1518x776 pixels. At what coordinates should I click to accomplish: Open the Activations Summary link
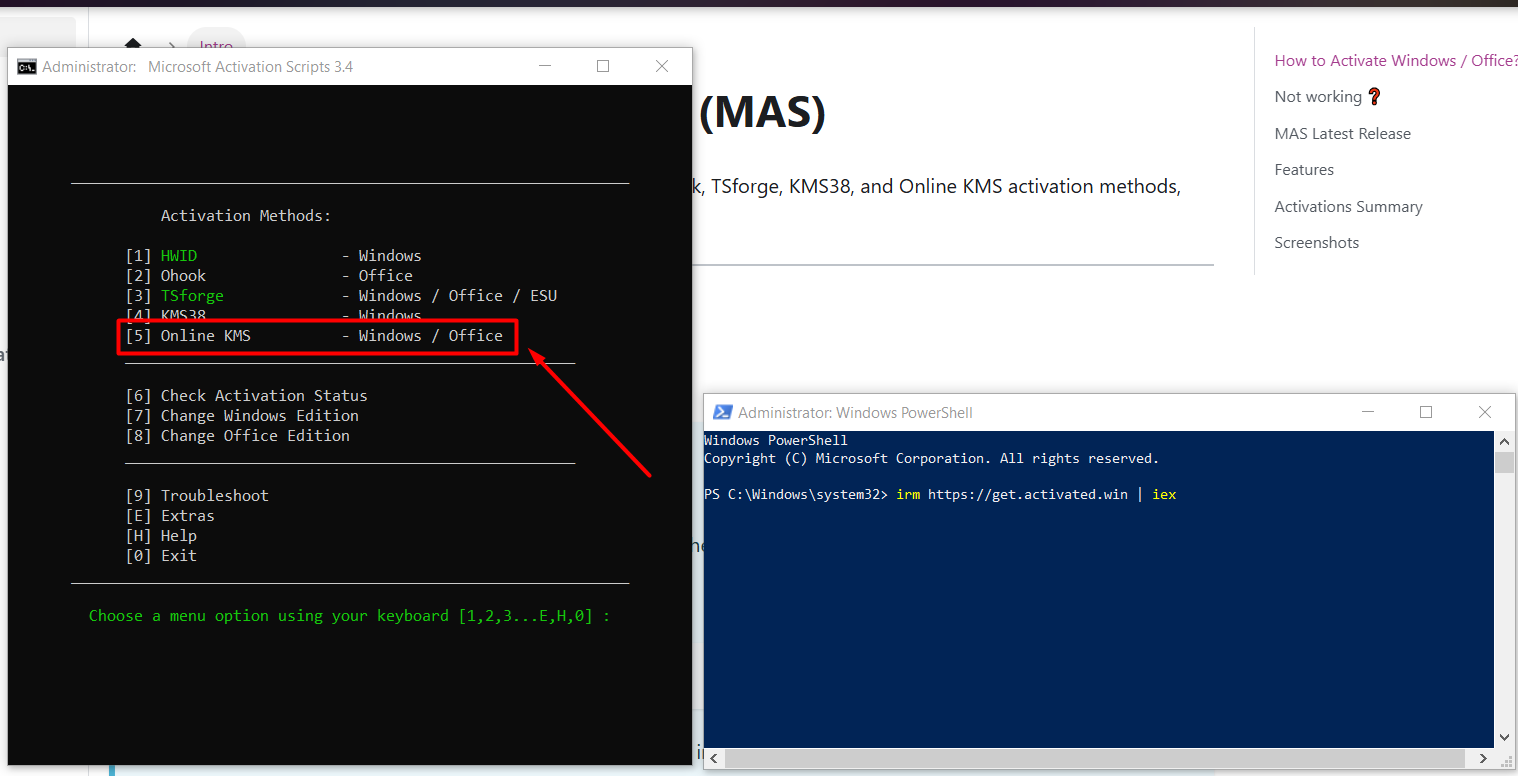point(1348,207)
